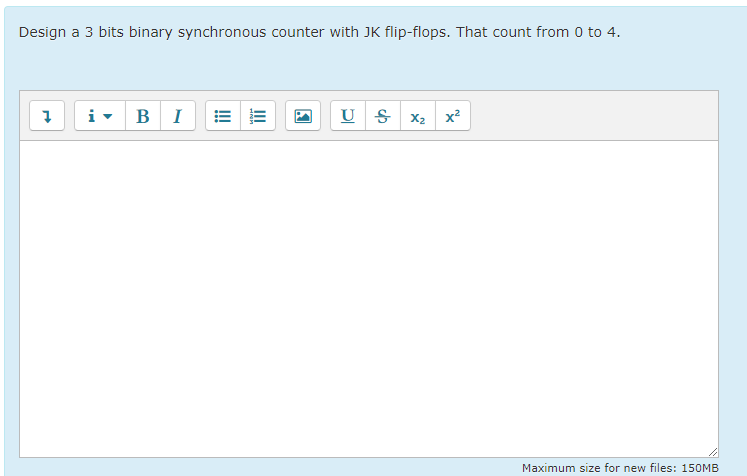Click the question text about JK flip-flops
Viewport: 747px width, 476px height.
coord(319,32)
